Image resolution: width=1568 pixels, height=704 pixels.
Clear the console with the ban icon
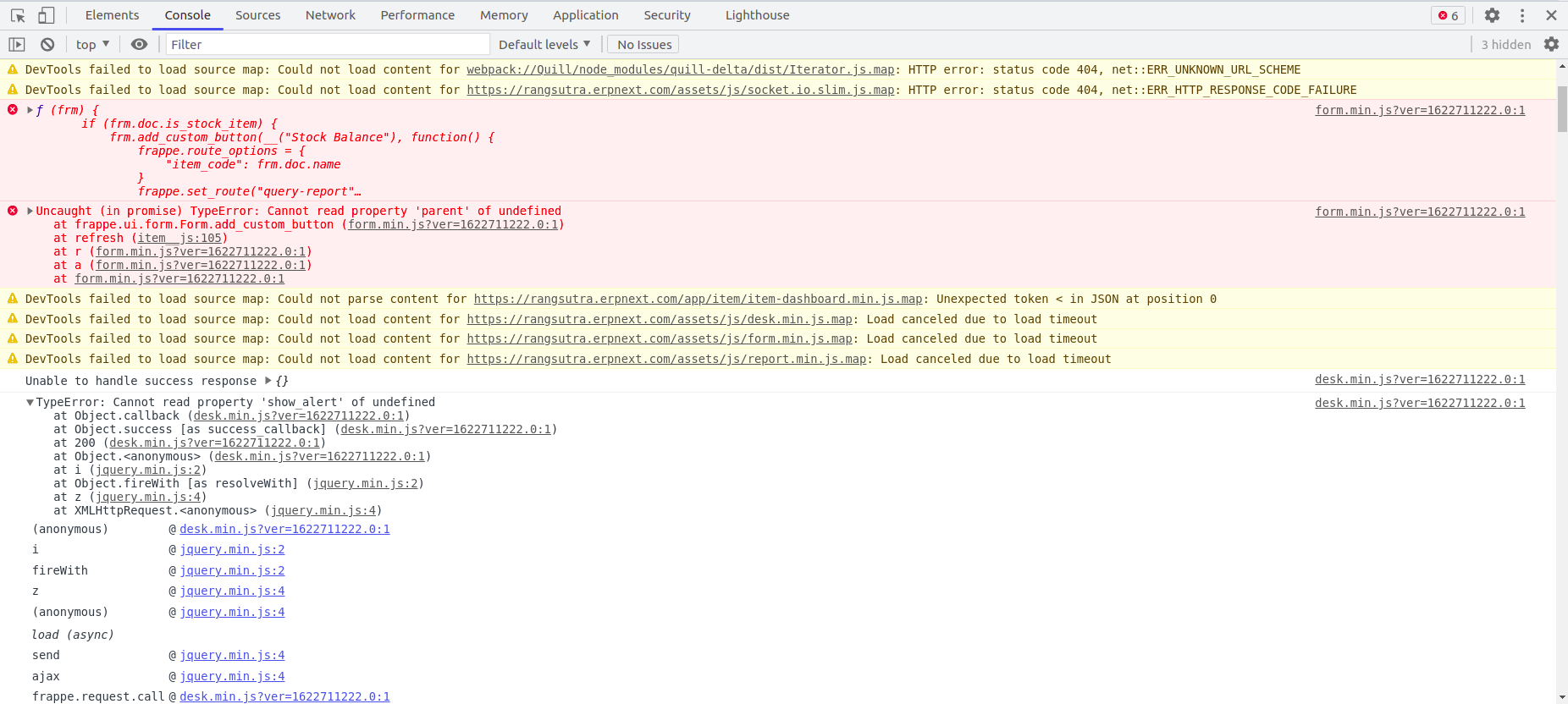(x=47, y=44)
